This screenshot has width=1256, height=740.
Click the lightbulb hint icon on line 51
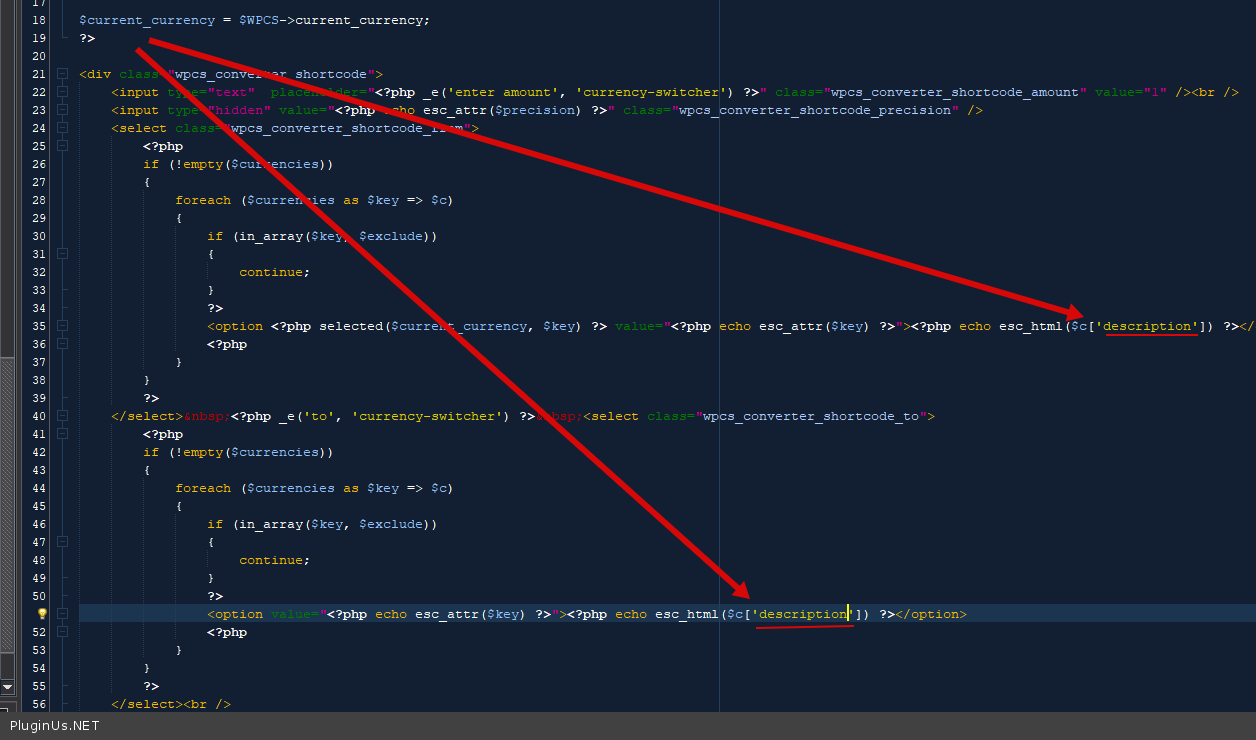[x=42, y=614]
